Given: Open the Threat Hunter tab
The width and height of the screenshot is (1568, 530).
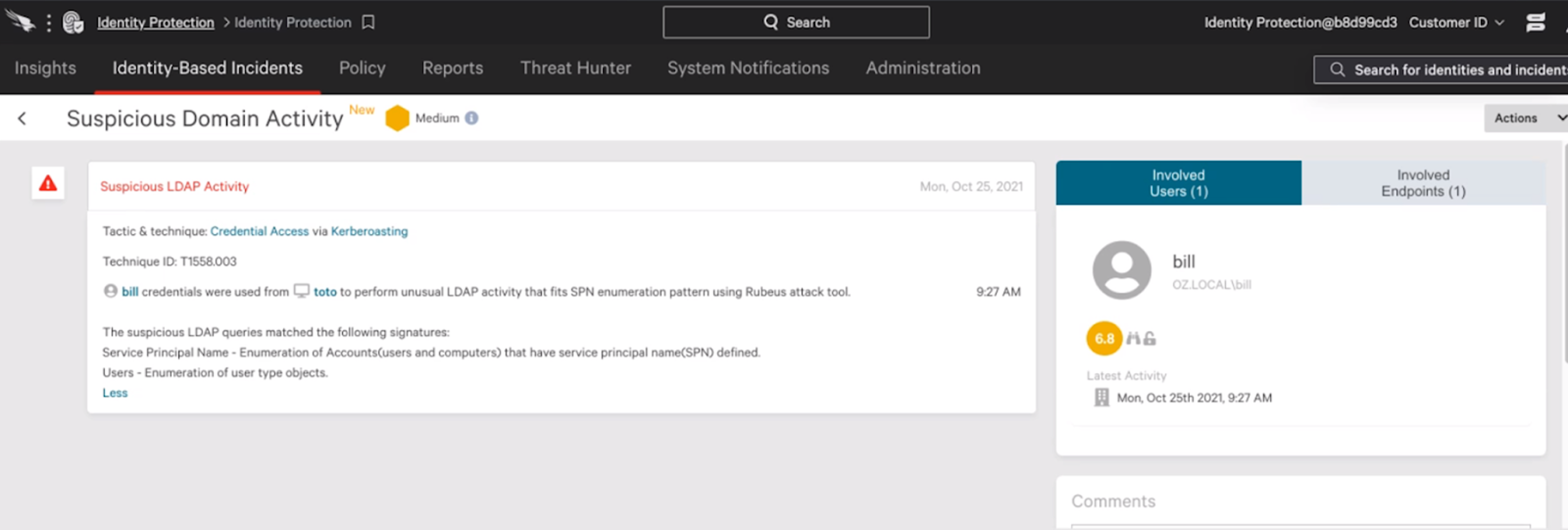Looking at the screenshot, I should click(x=575, y=67).
